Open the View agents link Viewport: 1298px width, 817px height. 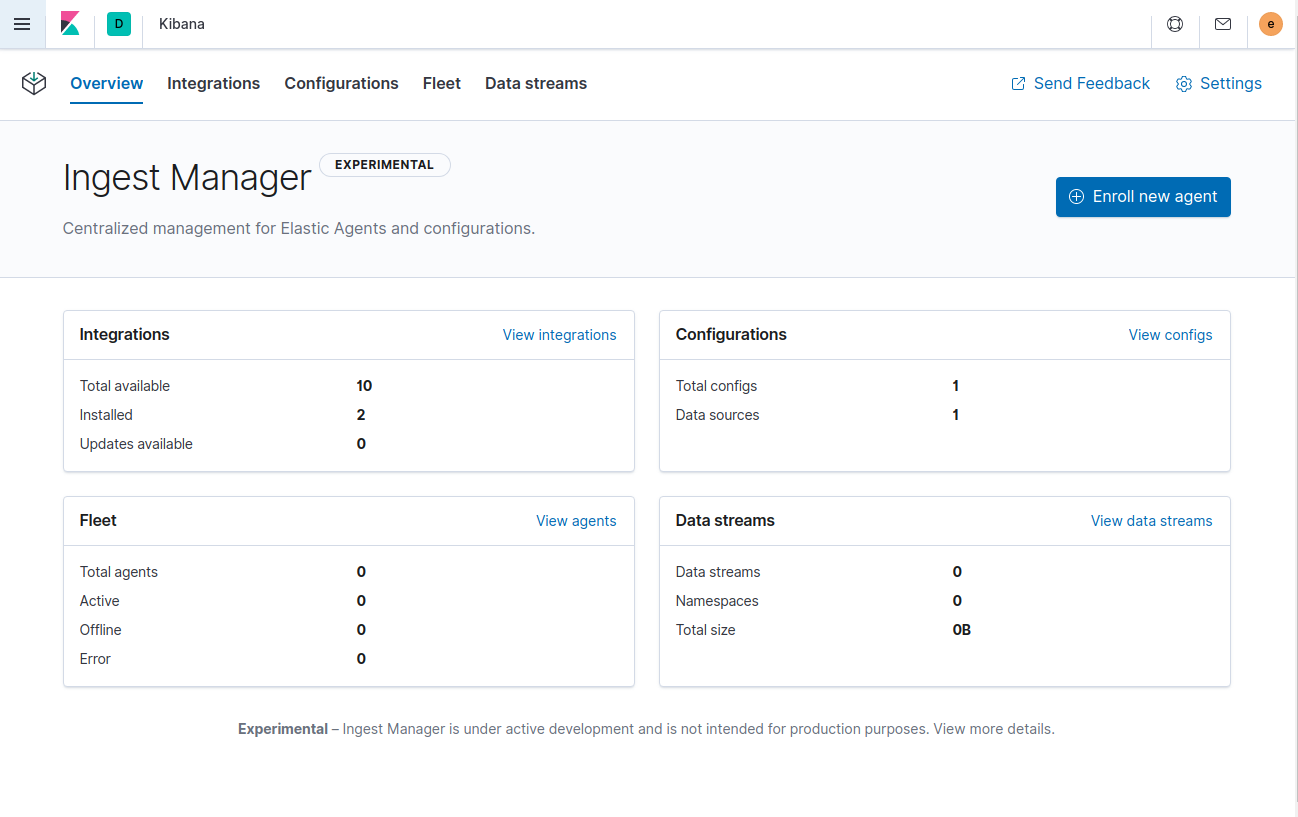coord(576,521)
